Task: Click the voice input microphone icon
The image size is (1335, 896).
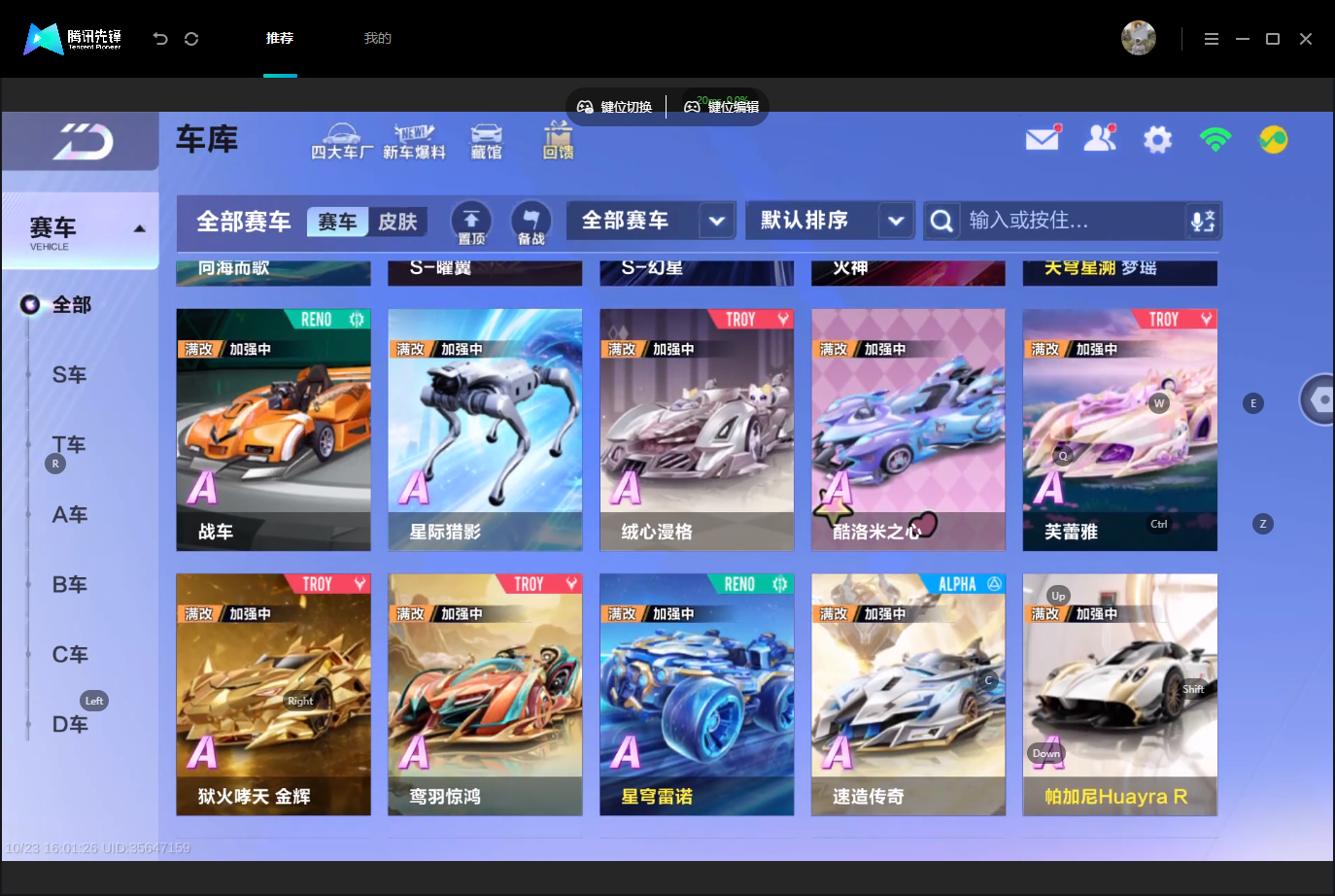Action: coord(1203,221)
